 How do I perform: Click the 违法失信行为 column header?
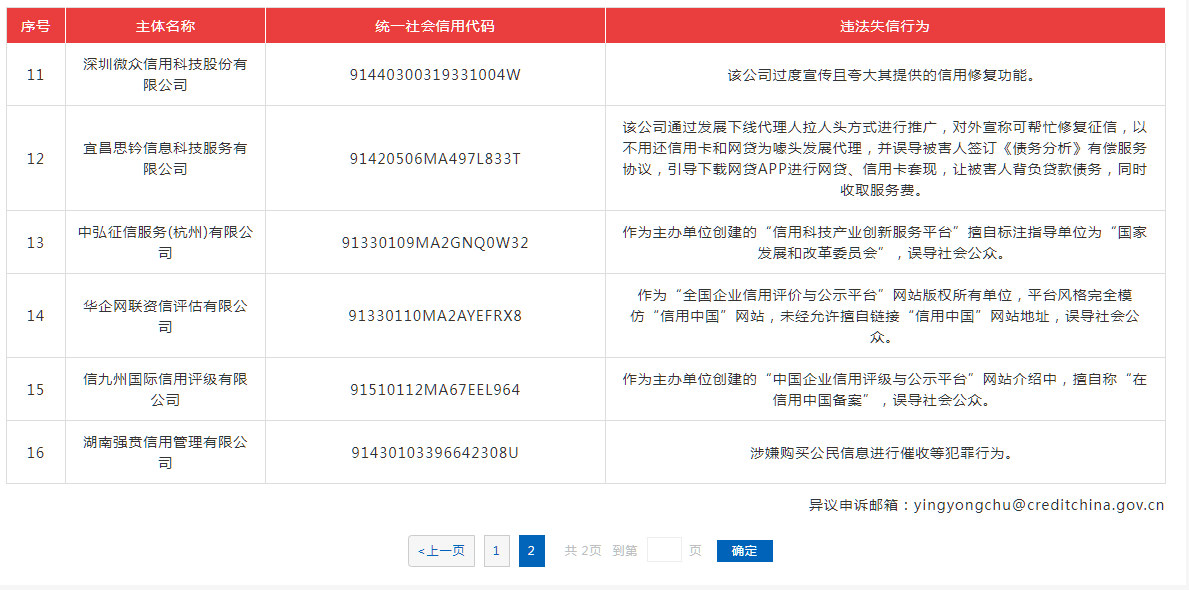click(x=884, y=26)
